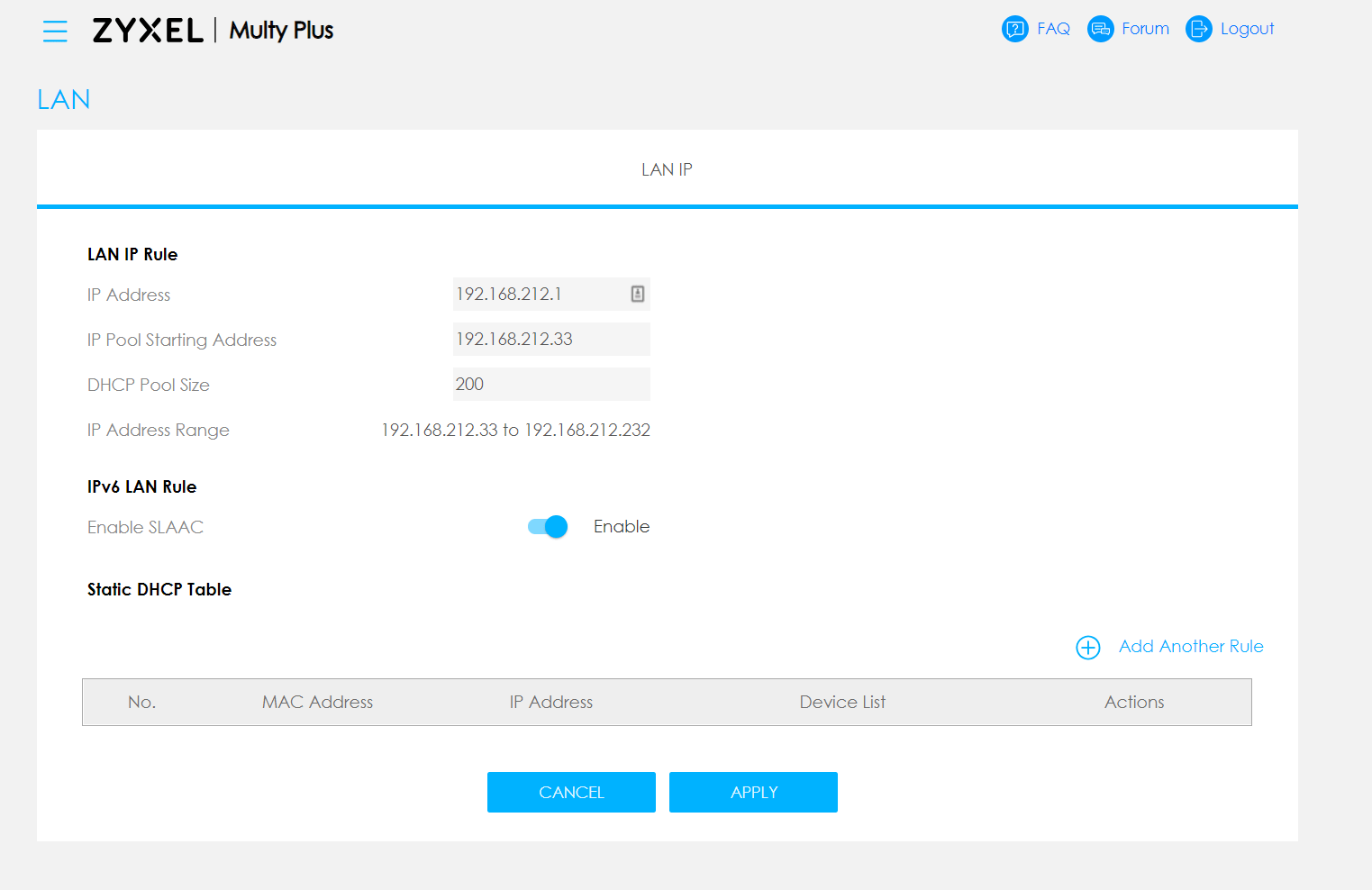
Task: Click the MAC Address column header
Action: (317, 703)
